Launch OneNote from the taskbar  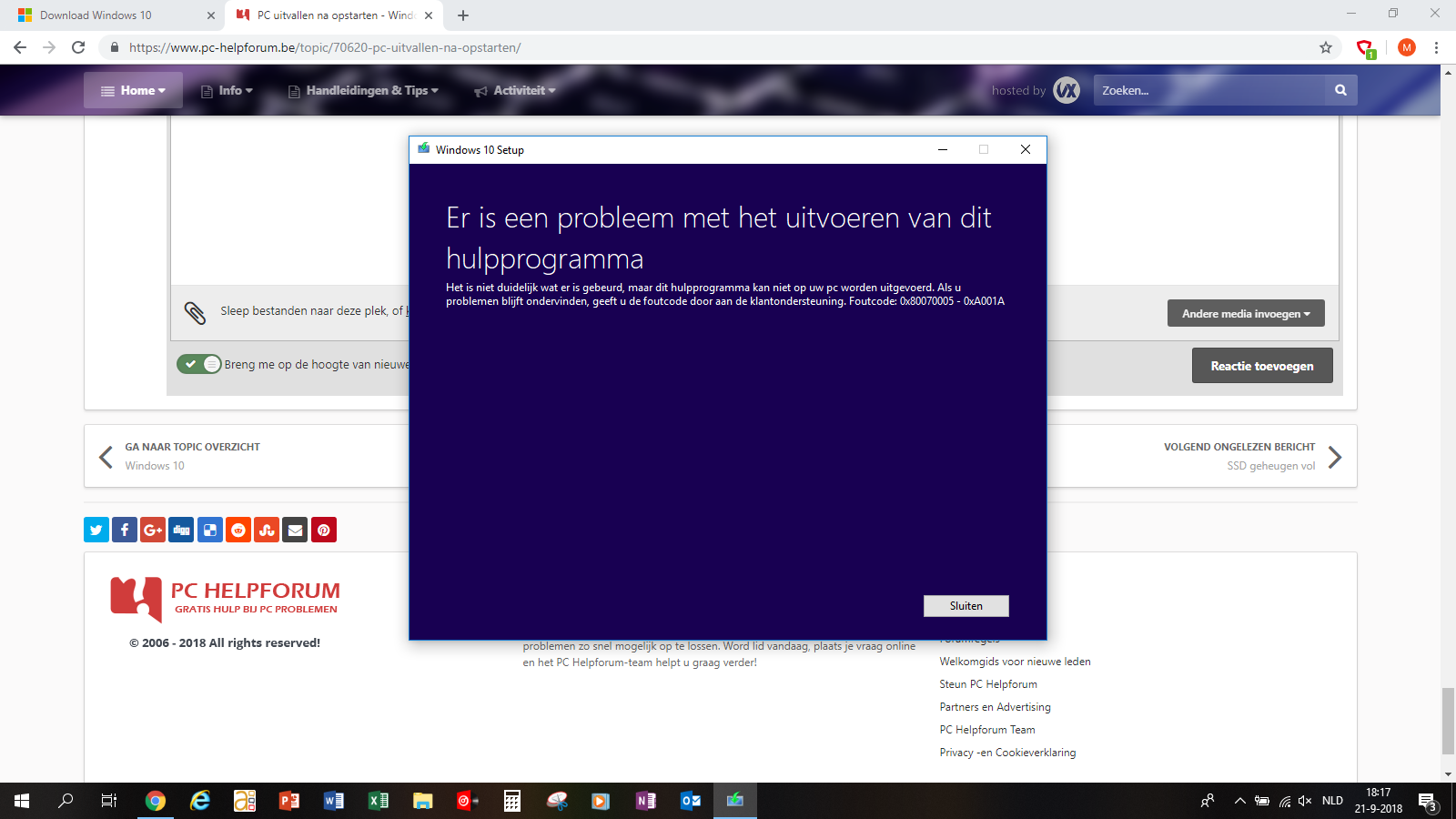click(646, 801)
